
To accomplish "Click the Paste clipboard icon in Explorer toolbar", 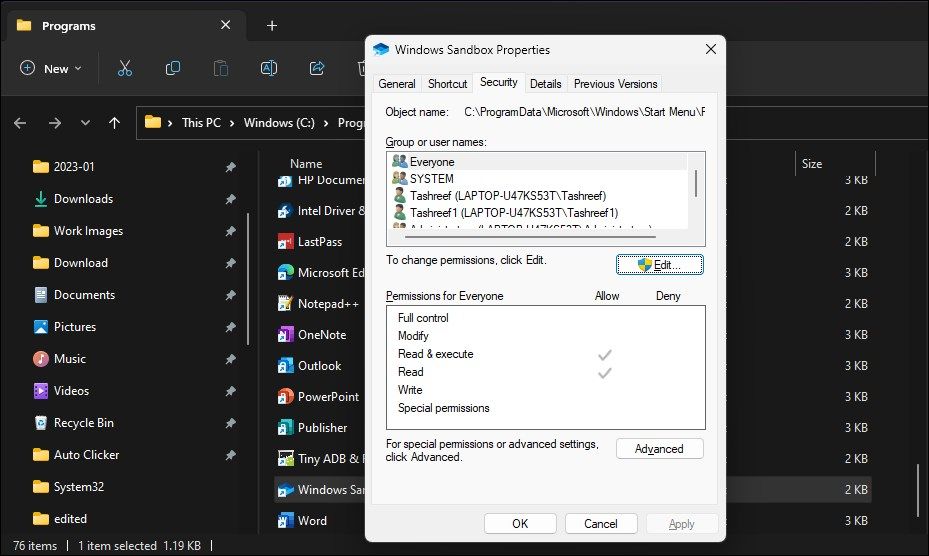I will (220, 68).
